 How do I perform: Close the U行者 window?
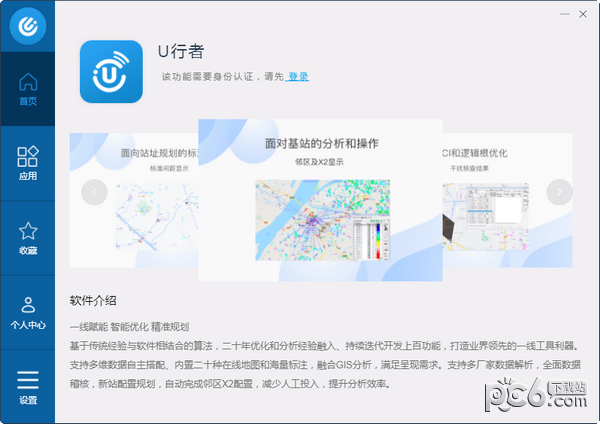pyautogui.click(x=583, y=14)
